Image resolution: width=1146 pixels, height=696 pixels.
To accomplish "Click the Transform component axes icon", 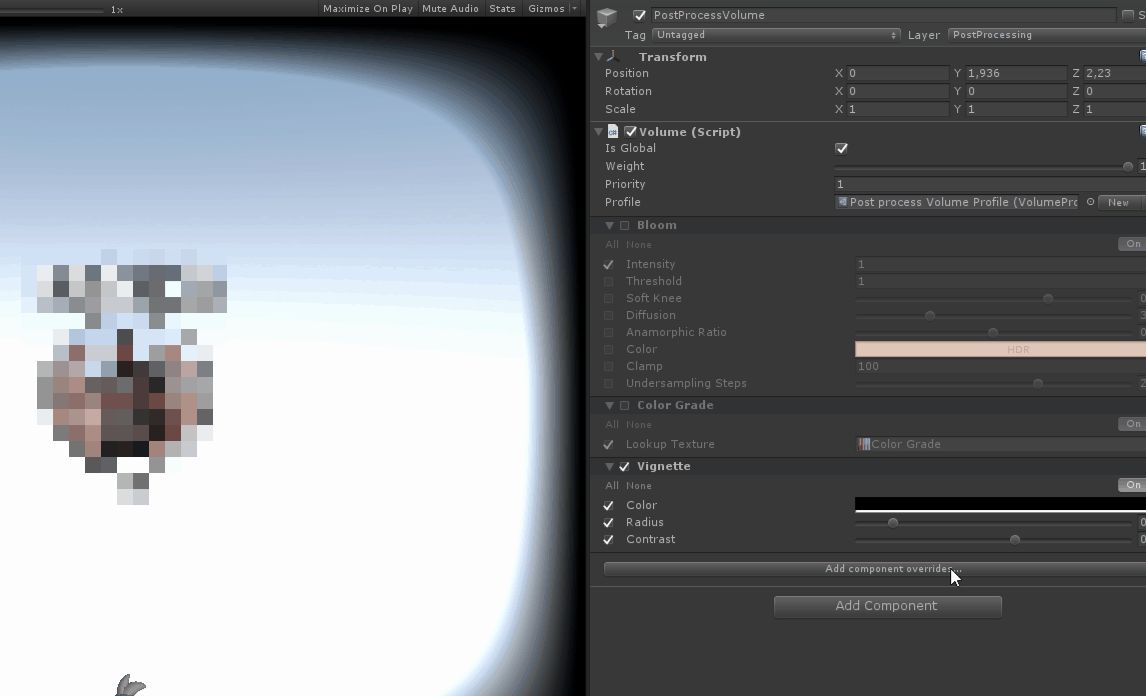I will 614,57.
